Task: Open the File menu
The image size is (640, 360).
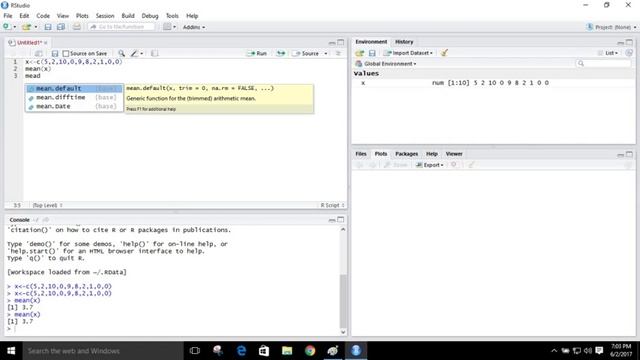Action: tap(8, 16)
